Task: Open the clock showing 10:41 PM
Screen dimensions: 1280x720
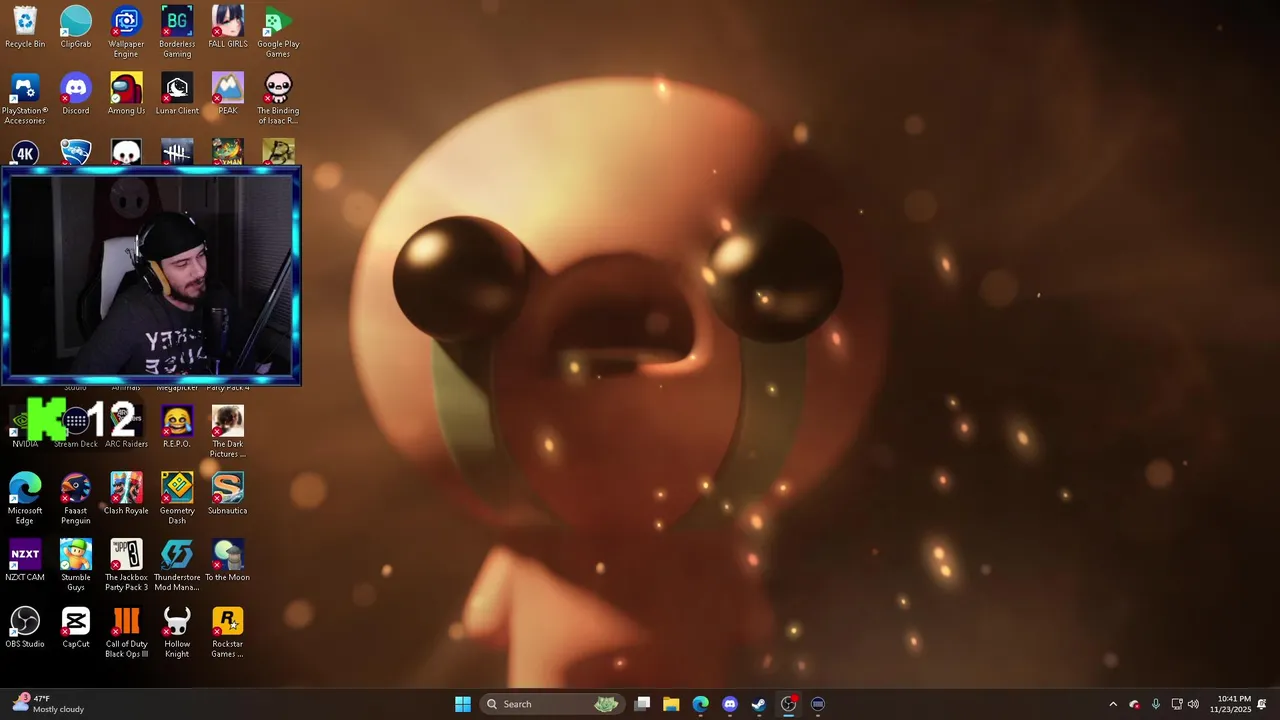Action: [x=1230, y=704]
